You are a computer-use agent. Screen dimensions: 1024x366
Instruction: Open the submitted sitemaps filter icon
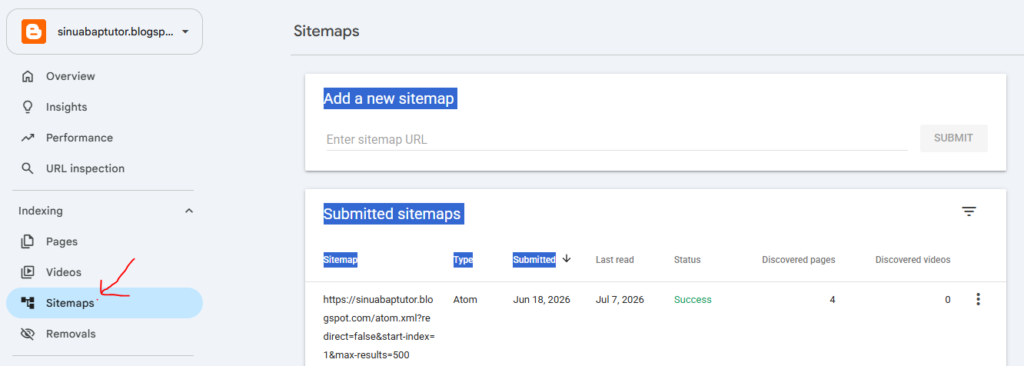click(968, 212)
